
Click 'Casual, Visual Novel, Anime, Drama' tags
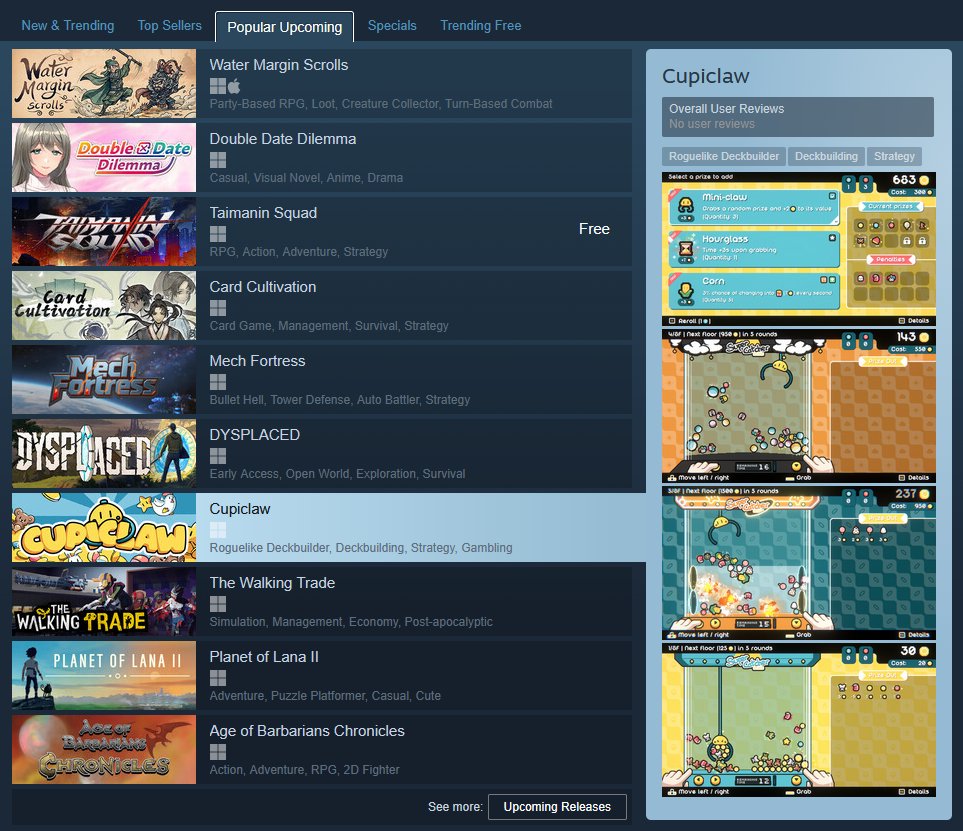(306, 178)
